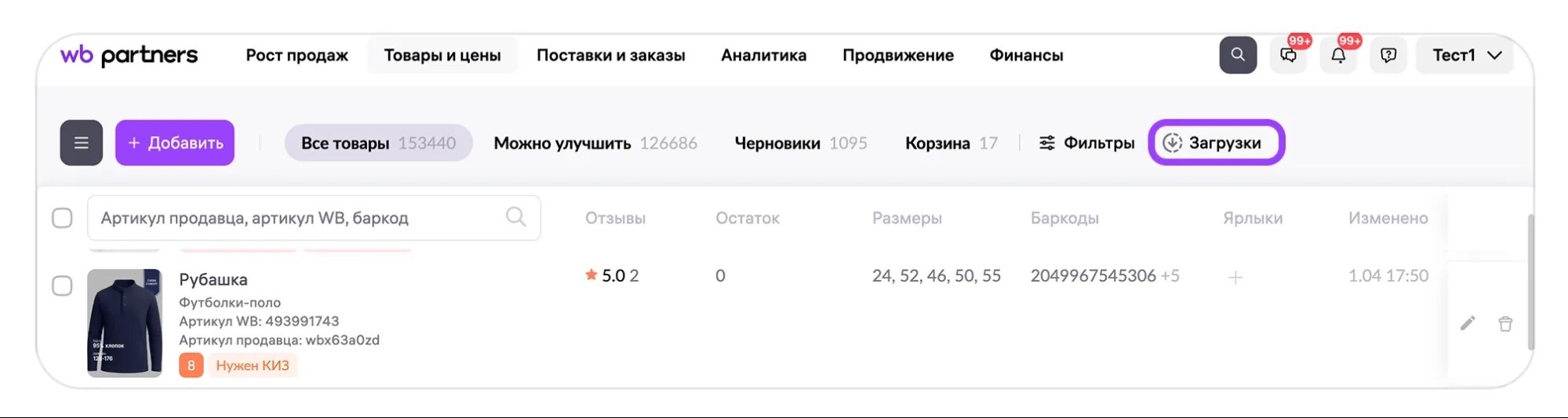The width and height of the screenshot is (1568, 418).
Task: Open the notifications bell icon
Action: point(1338,55)
